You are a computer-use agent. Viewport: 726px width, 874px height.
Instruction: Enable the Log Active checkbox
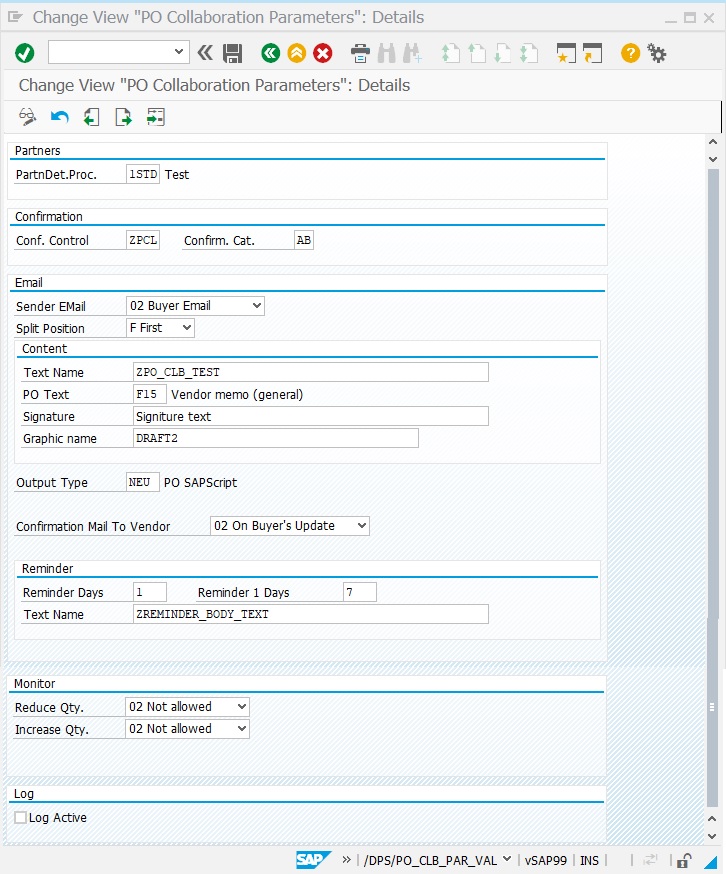click(x=21, y=817)
